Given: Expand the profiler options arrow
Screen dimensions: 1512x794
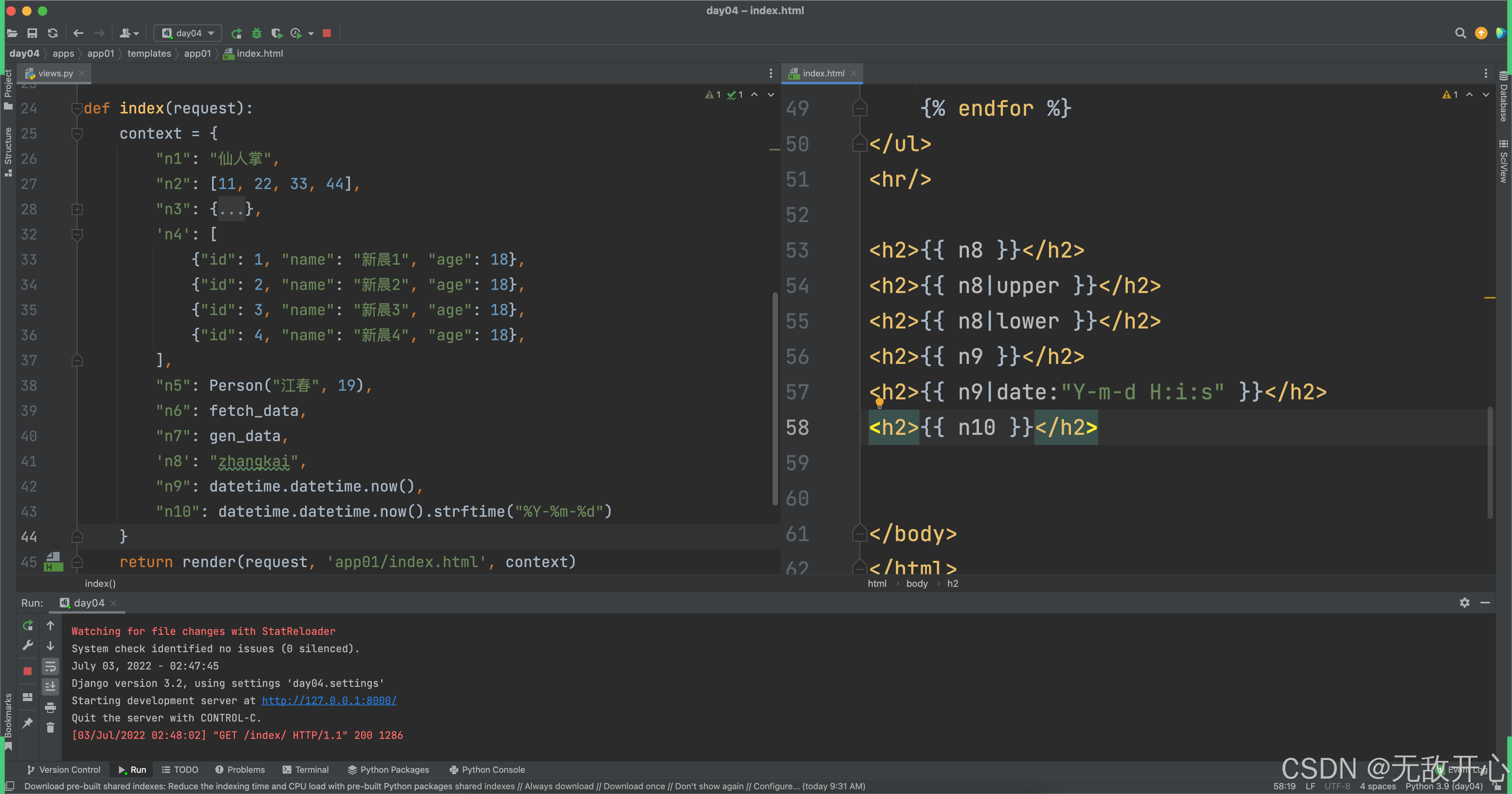Looking at the screenshot, I should pyautogui.click(x=311, y=33).
